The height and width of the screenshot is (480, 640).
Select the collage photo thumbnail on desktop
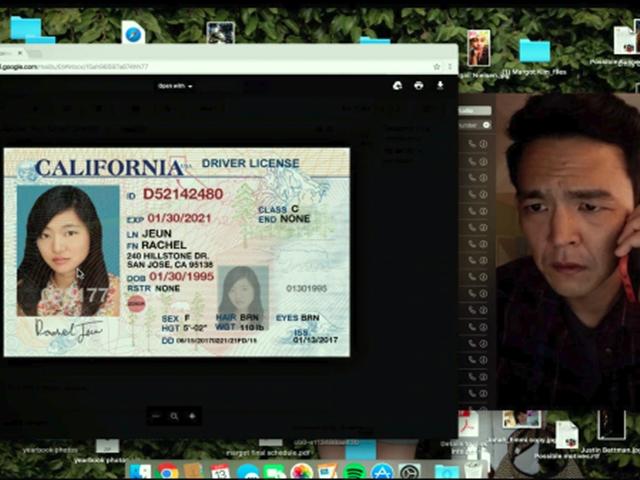pos(521,420)
